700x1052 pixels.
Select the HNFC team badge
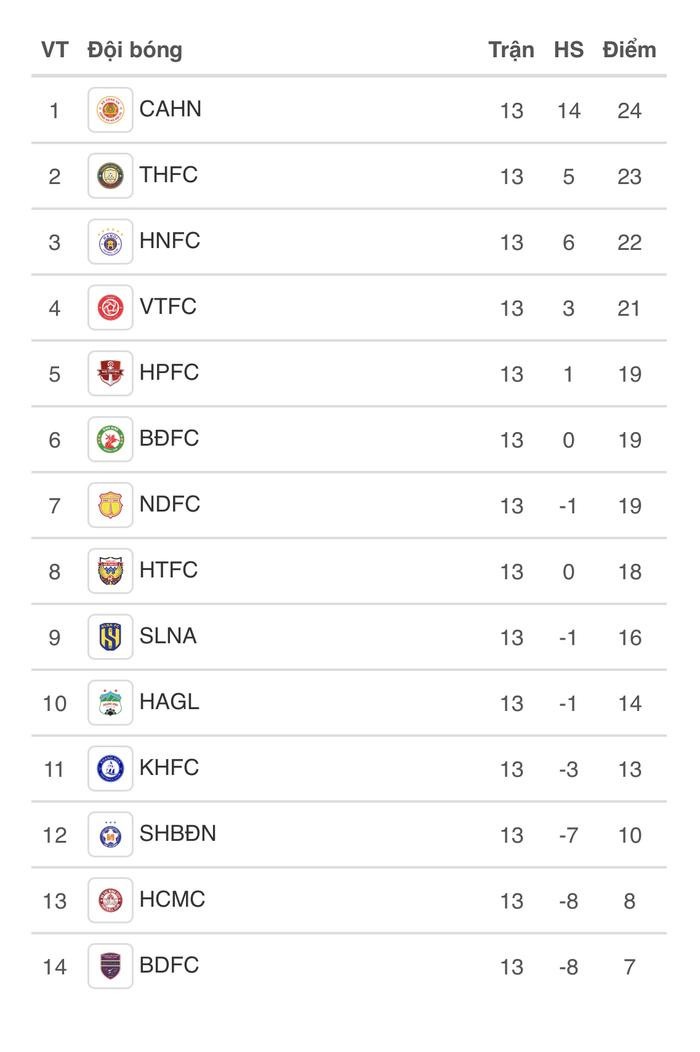coord(110,242)
